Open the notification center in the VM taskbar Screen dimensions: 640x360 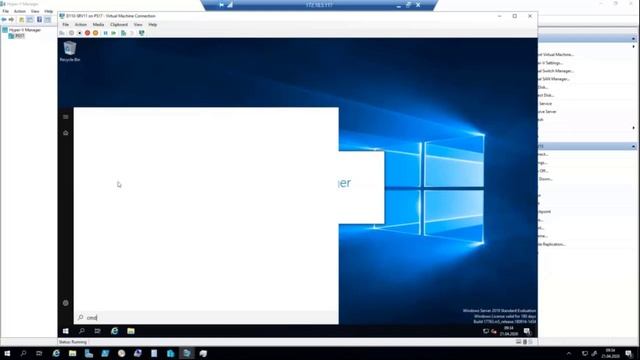[x=527, y=331]
